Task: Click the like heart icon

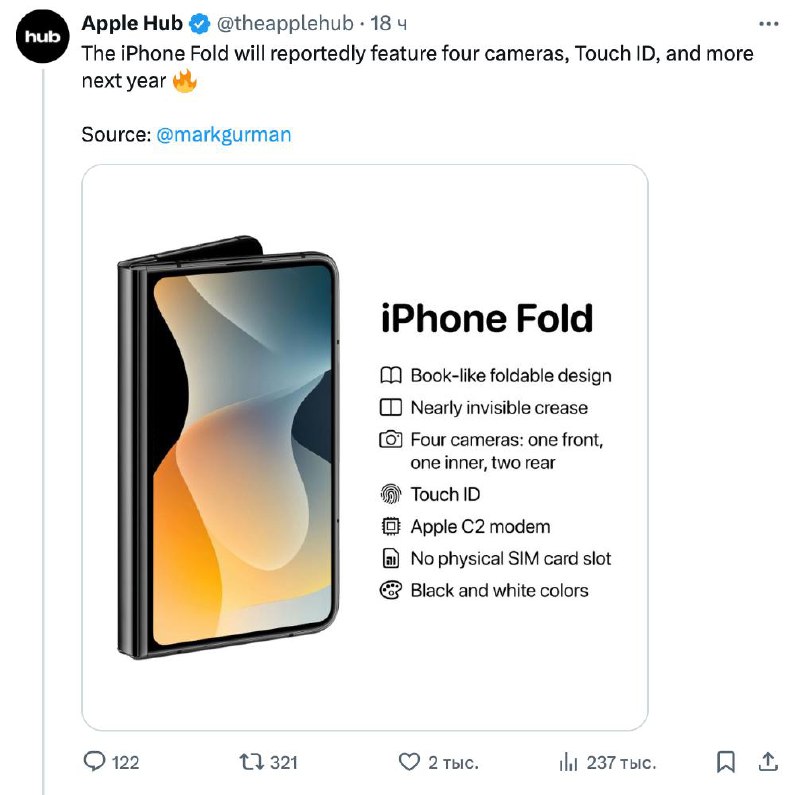Action: 409,762
